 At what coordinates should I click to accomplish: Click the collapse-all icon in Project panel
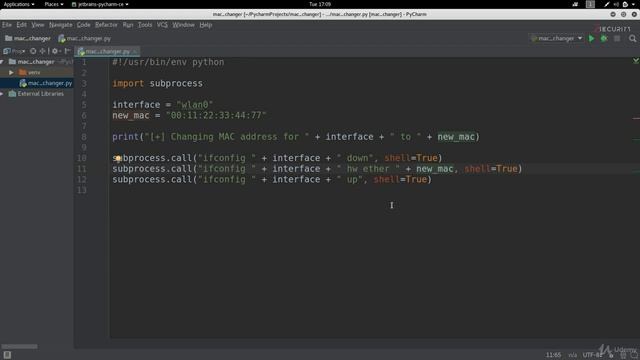tap(42, 51)
